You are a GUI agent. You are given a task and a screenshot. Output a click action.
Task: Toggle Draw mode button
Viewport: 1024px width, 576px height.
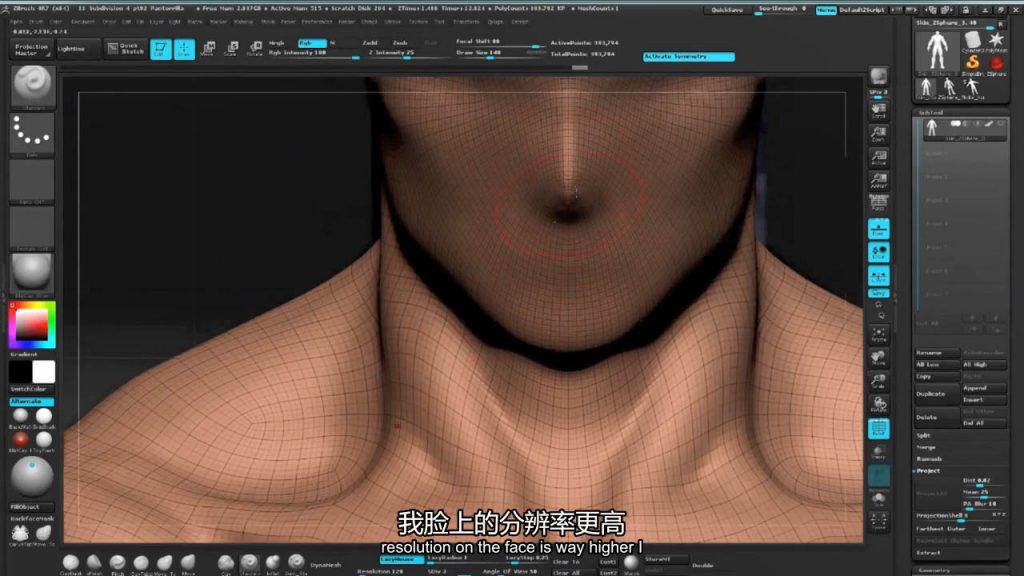pos(184,48)
